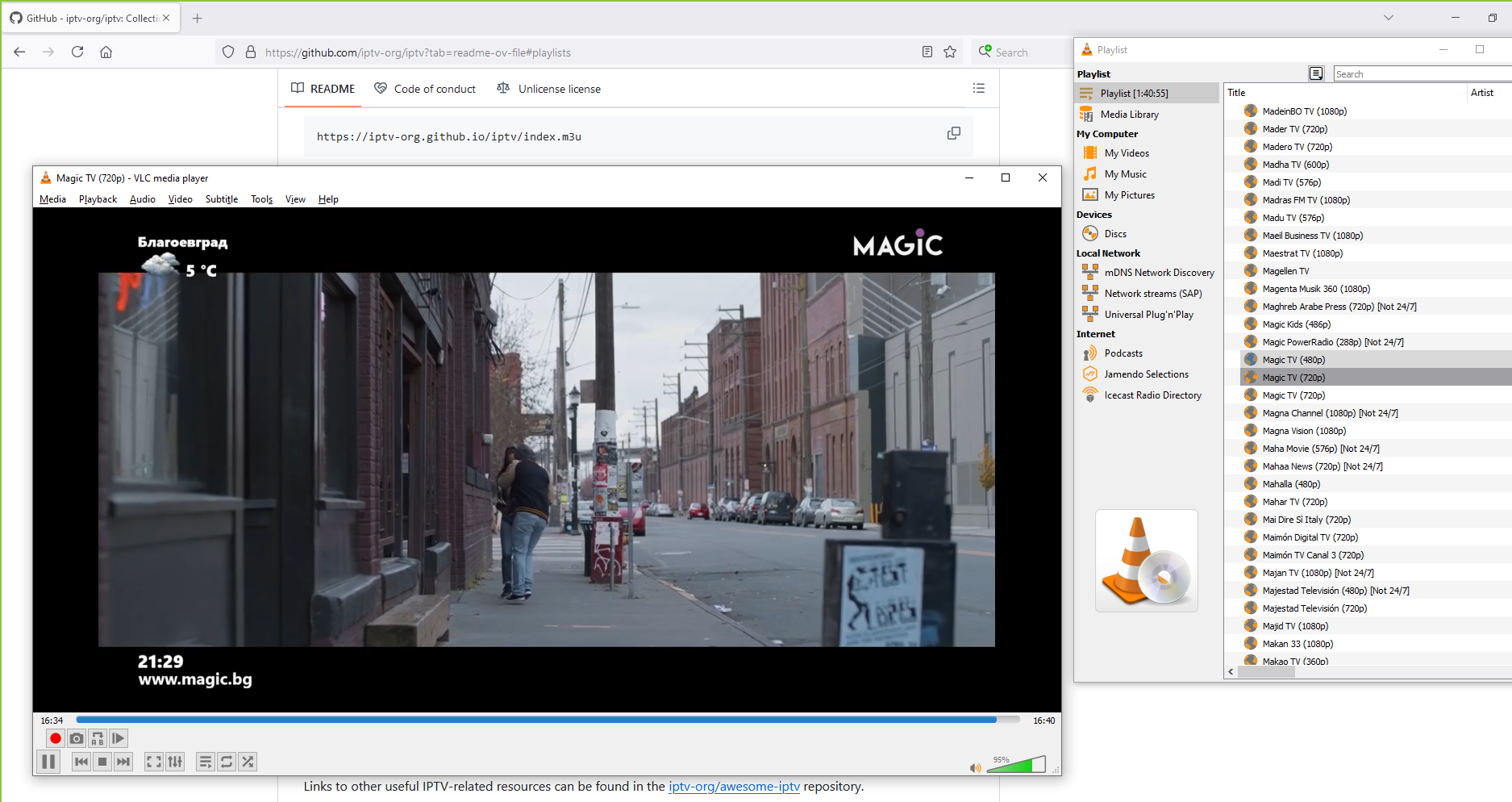
Task: Open extended settings equalizer icon
Action: coord(175,762)
